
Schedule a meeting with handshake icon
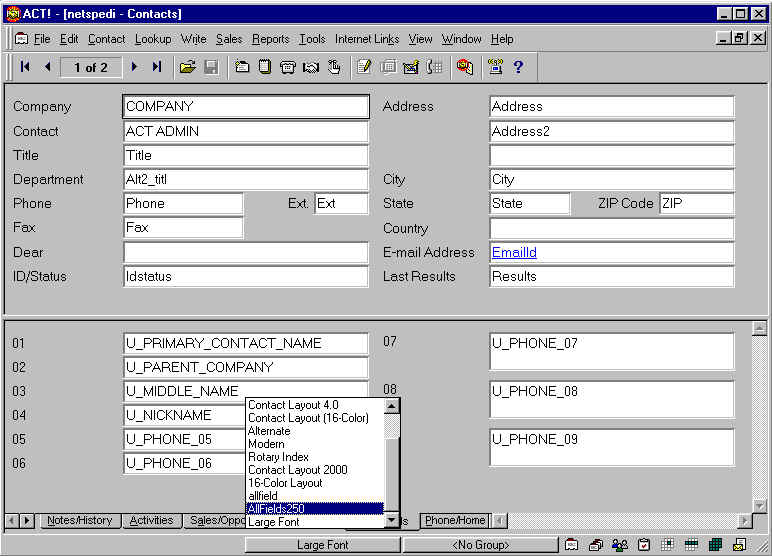(311, 66)
